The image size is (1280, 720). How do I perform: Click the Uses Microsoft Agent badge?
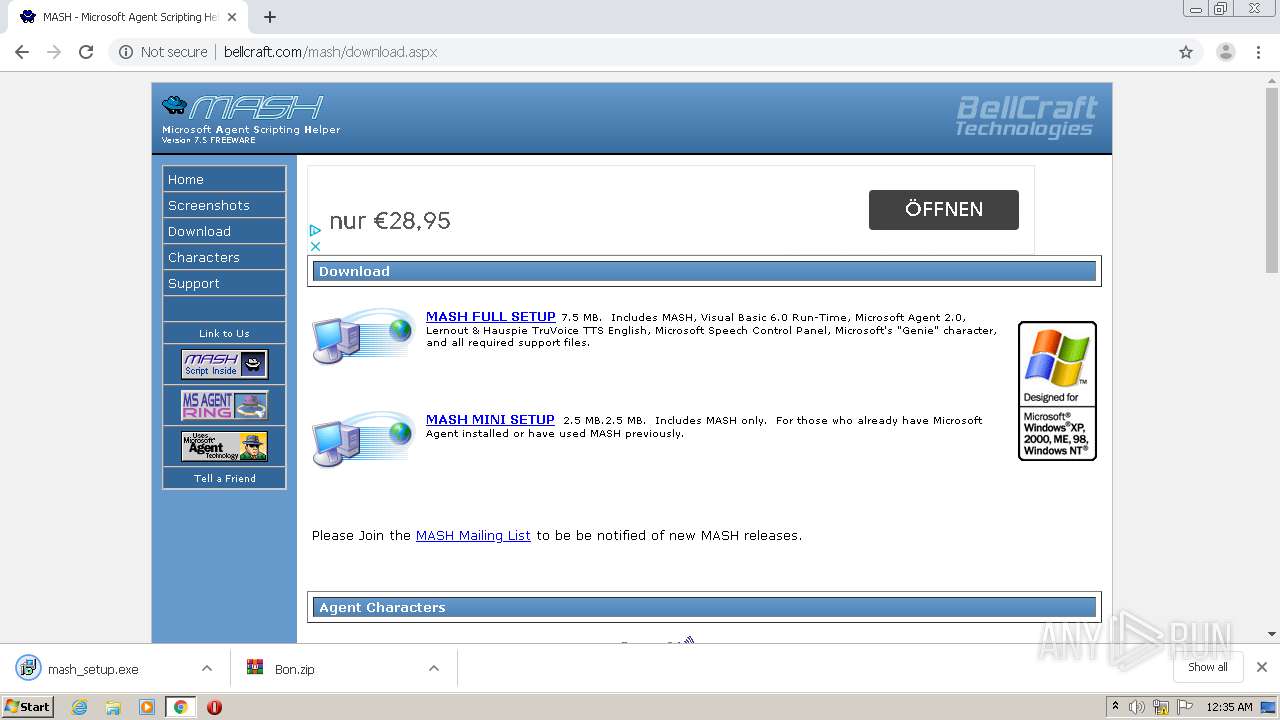pyautogui.click(x=224, y=446)
